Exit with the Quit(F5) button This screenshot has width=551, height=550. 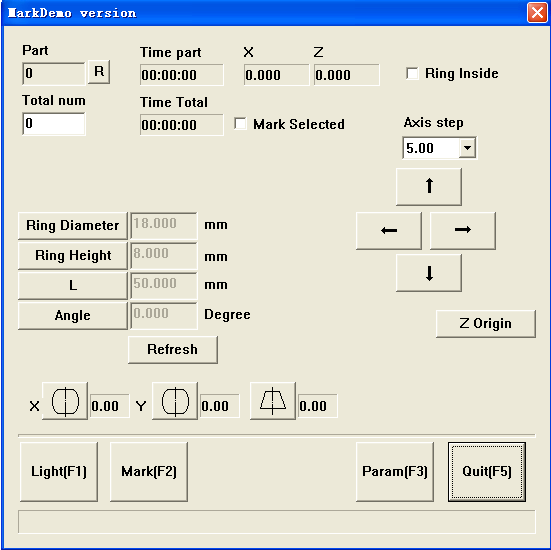pos(487,472)
